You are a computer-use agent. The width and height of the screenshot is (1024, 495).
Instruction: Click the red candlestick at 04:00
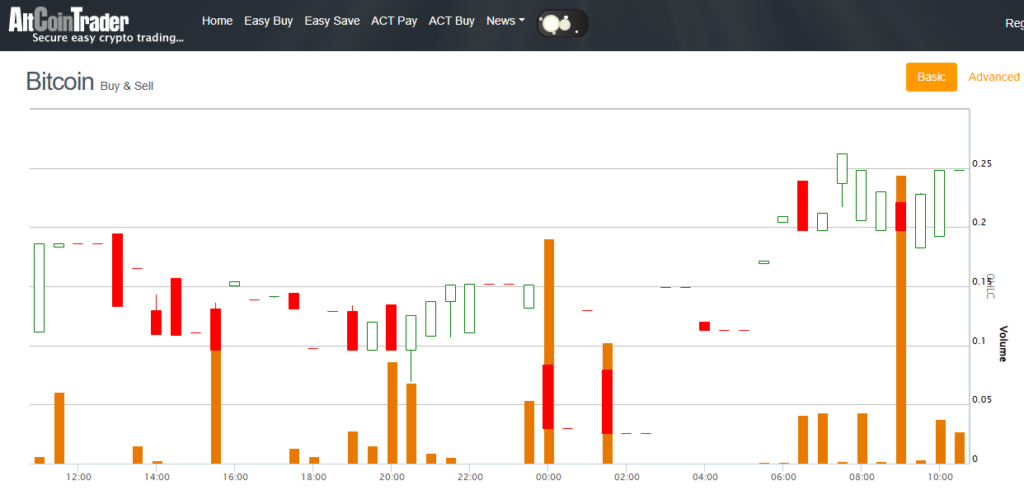(705, 326)
